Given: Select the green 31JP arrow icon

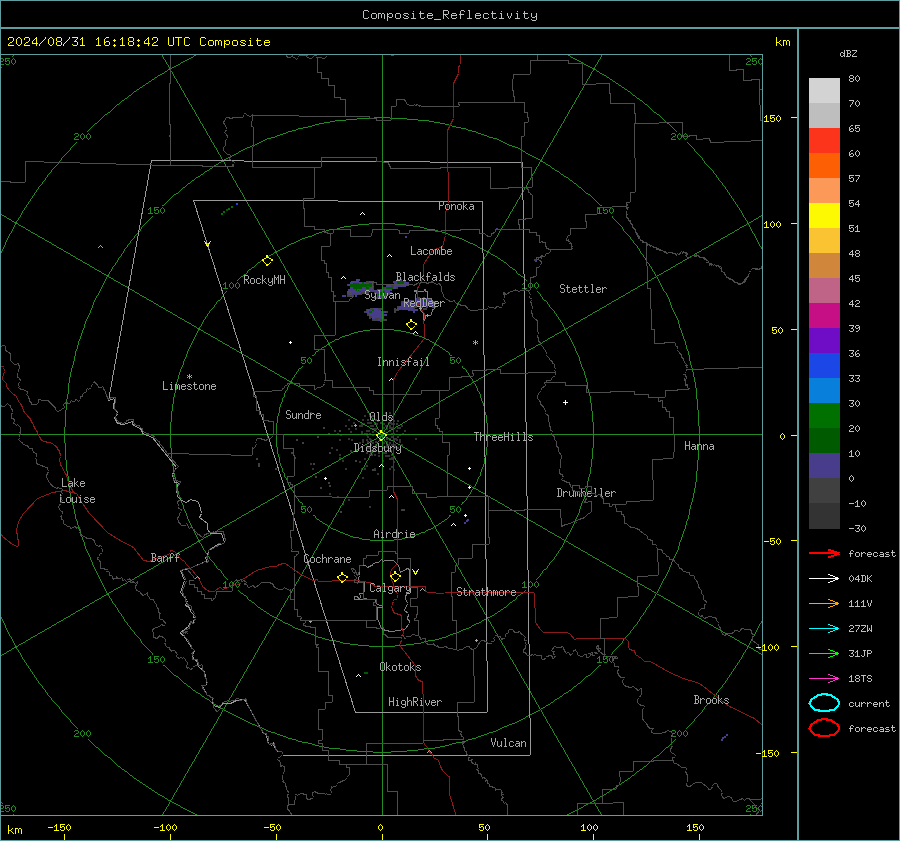Looking at the screenshot, I should (824, 653).
